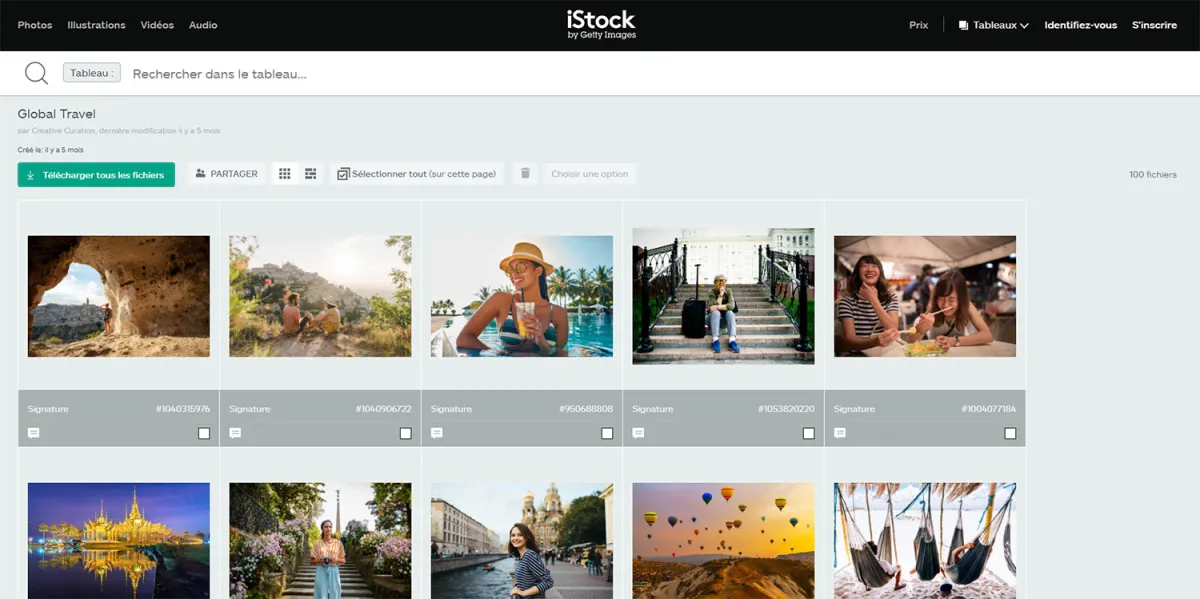Check Sélectionner tout sur cette page
This screenshot has height=599, width=1200.
coord(417,174)
